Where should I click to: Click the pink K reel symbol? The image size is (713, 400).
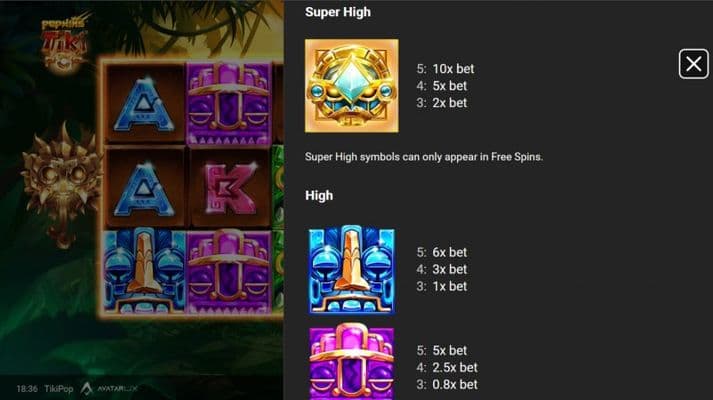pyautogui.click(x=230, y=188)
